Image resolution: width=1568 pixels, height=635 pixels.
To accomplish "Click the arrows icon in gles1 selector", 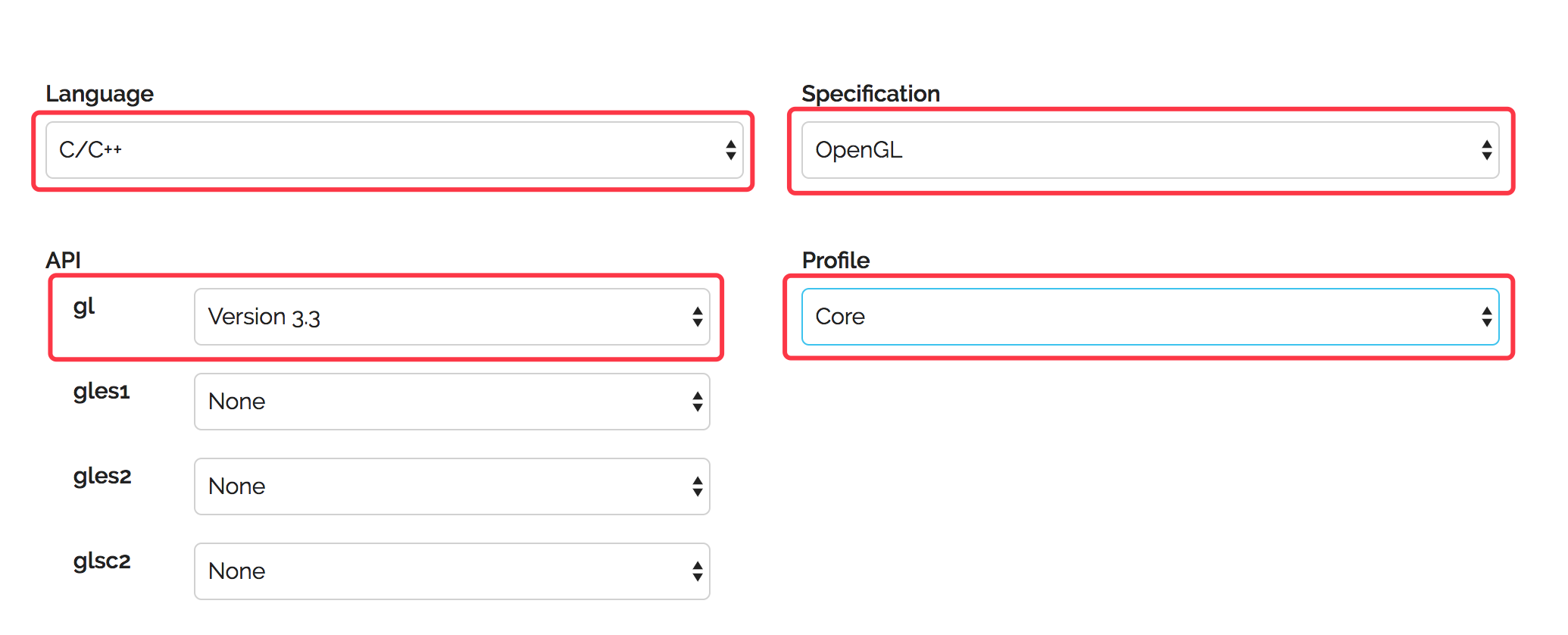I will click(697, 402).
